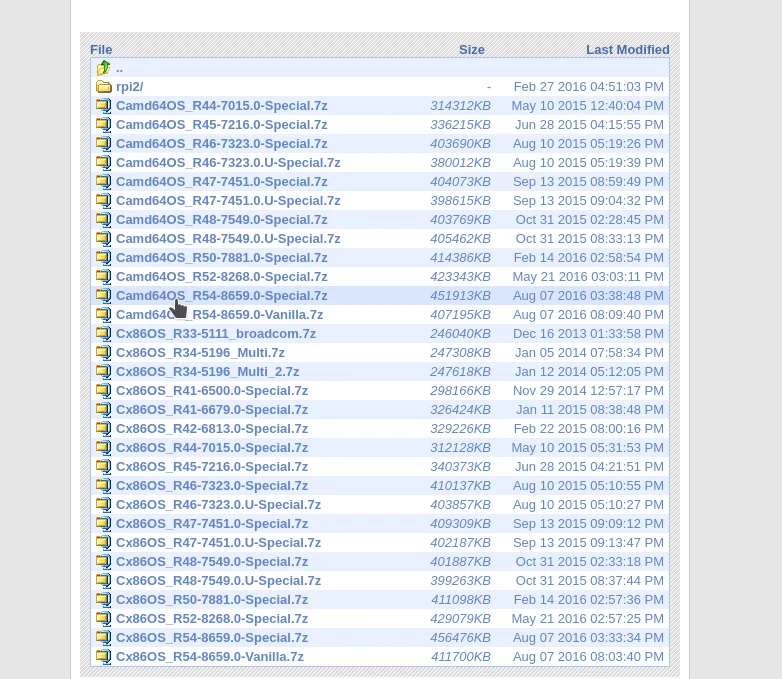The height and width of the screenshot is (679, 782).
Task: Click the icon beside Cx86OS_R34-5196_Multi.7z
Action: (104, 353)
